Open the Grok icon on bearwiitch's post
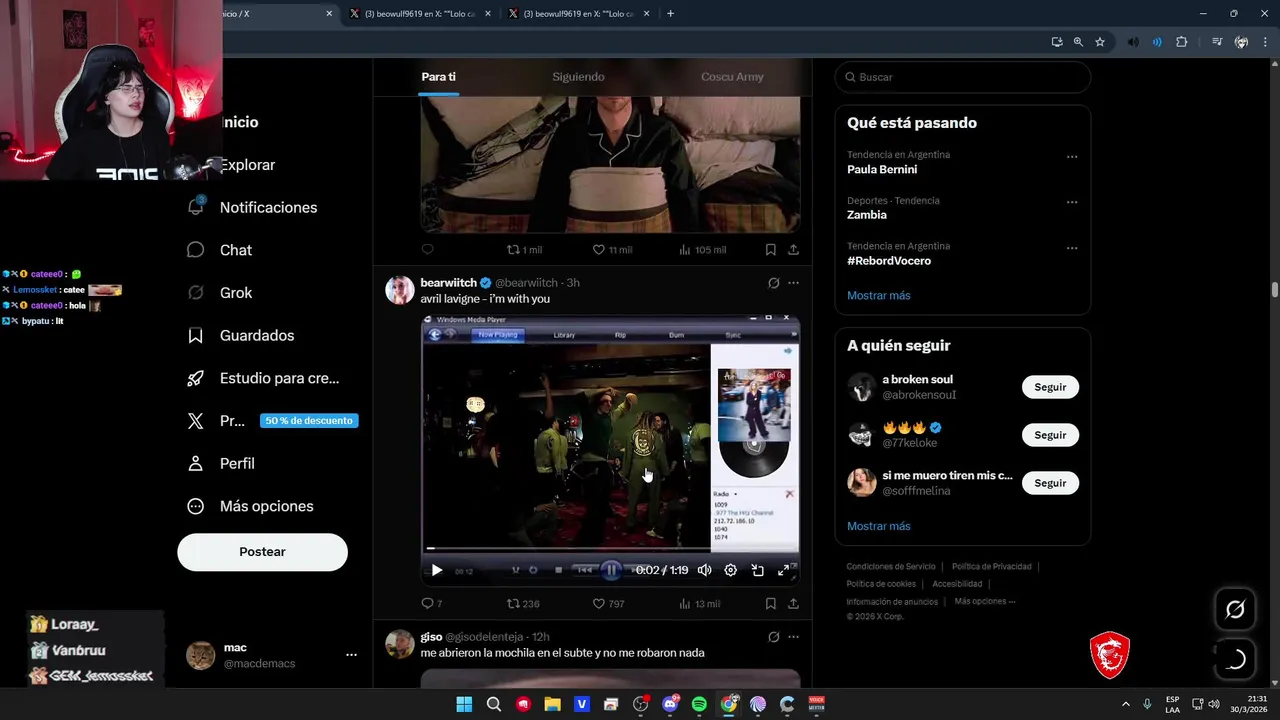The height and width of the screenshot is (720, 1280). pos(773,283)
